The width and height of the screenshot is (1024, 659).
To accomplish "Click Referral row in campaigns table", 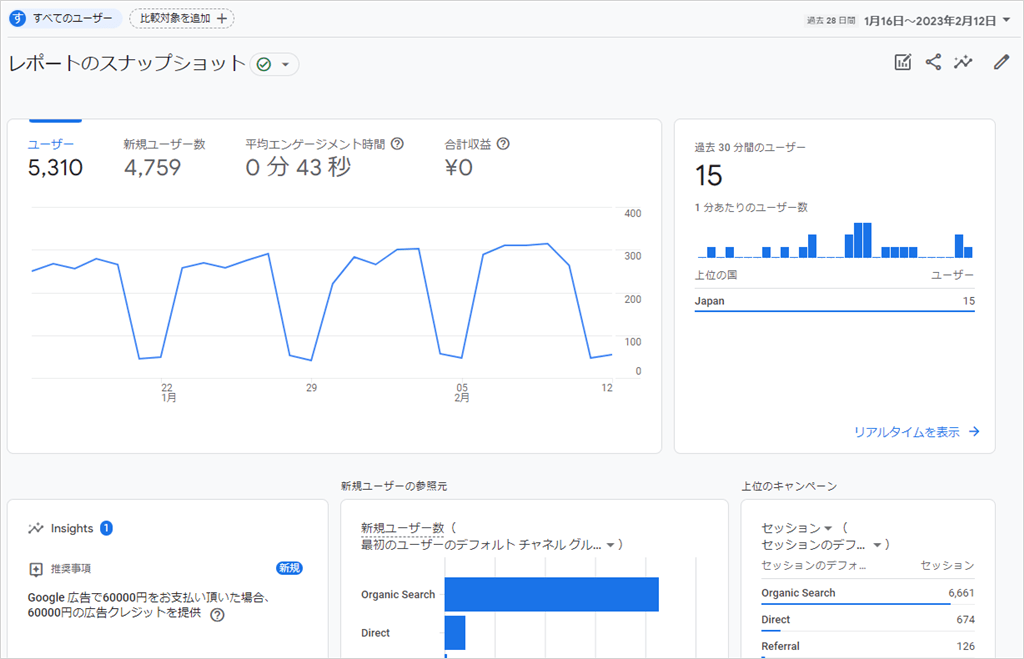I will (868, 647).
